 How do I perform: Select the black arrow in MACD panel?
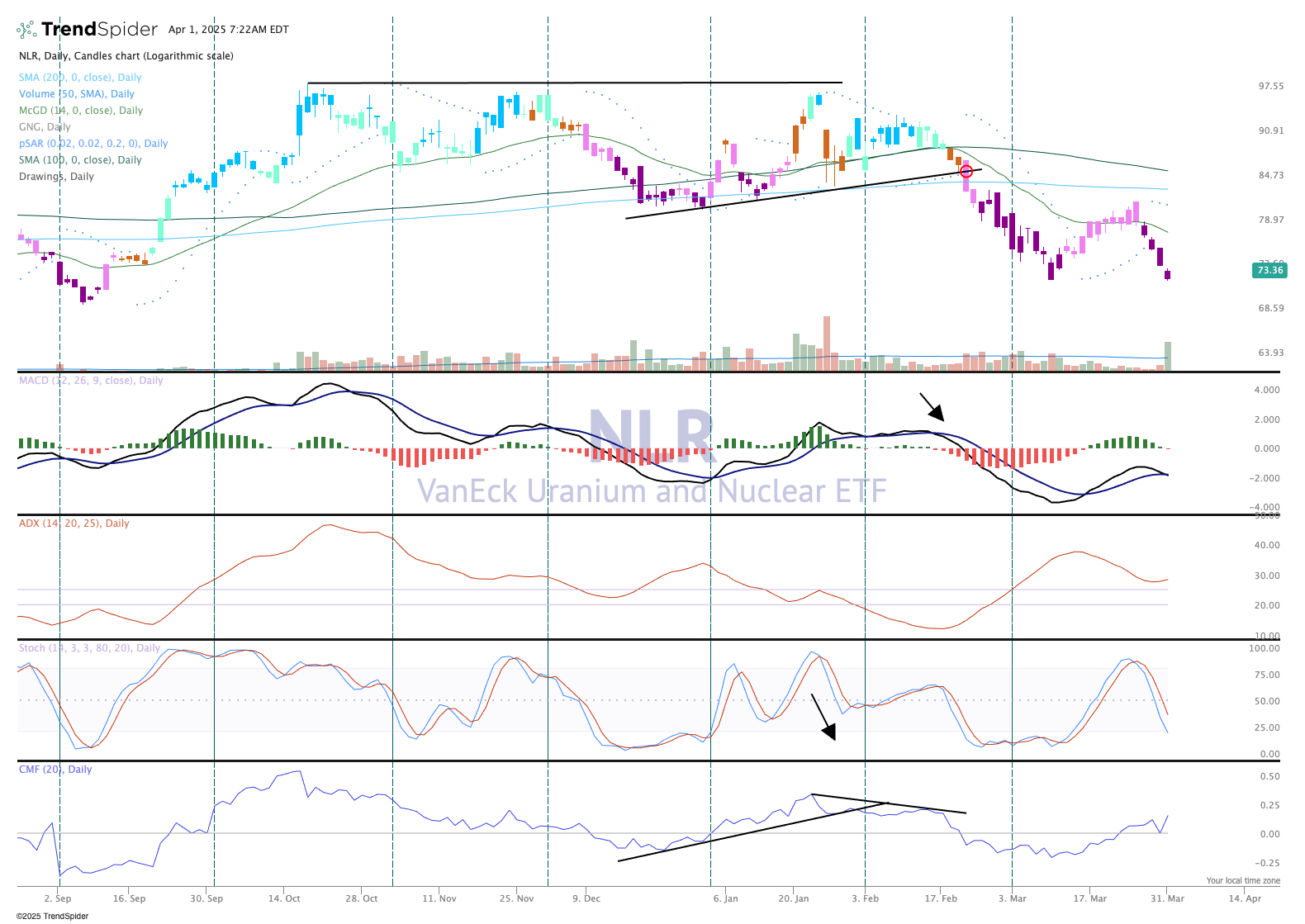(932, 406)
